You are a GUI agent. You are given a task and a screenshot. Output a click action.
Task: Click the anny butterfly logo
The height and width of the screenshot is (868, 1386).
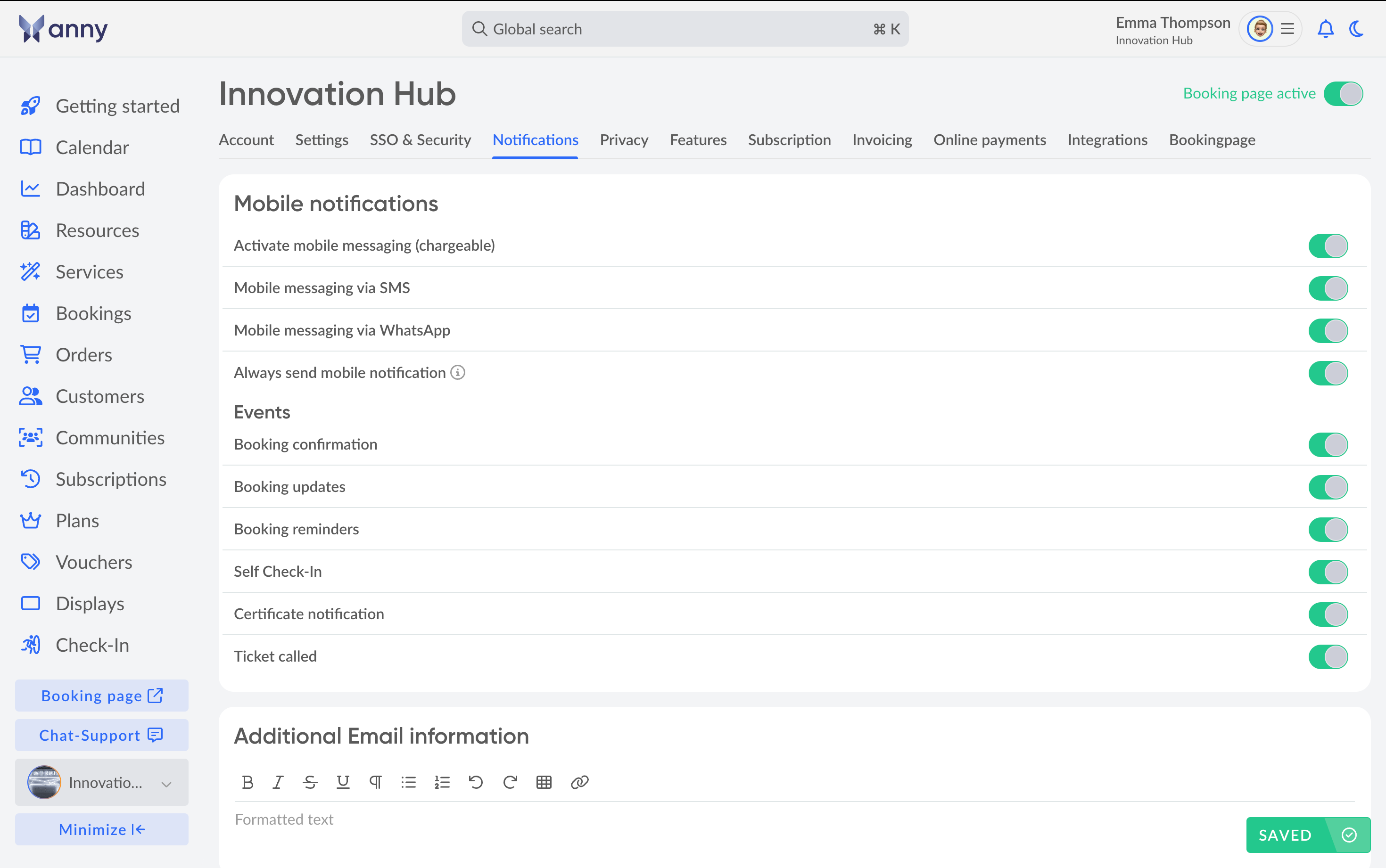(x=63, y=29)
